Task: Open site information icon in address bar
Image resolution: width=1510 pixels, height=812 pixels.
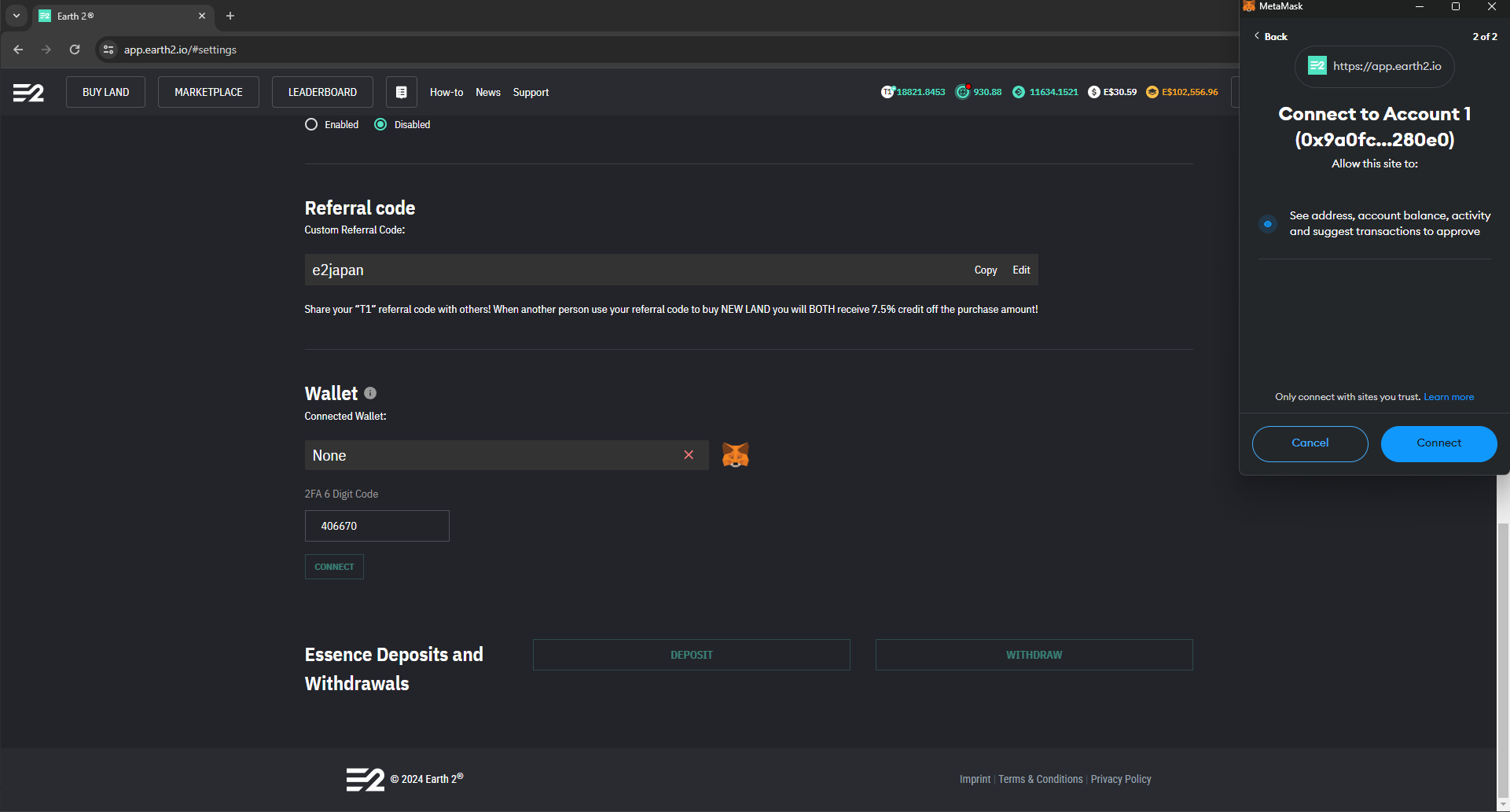Action: [108, 50]
